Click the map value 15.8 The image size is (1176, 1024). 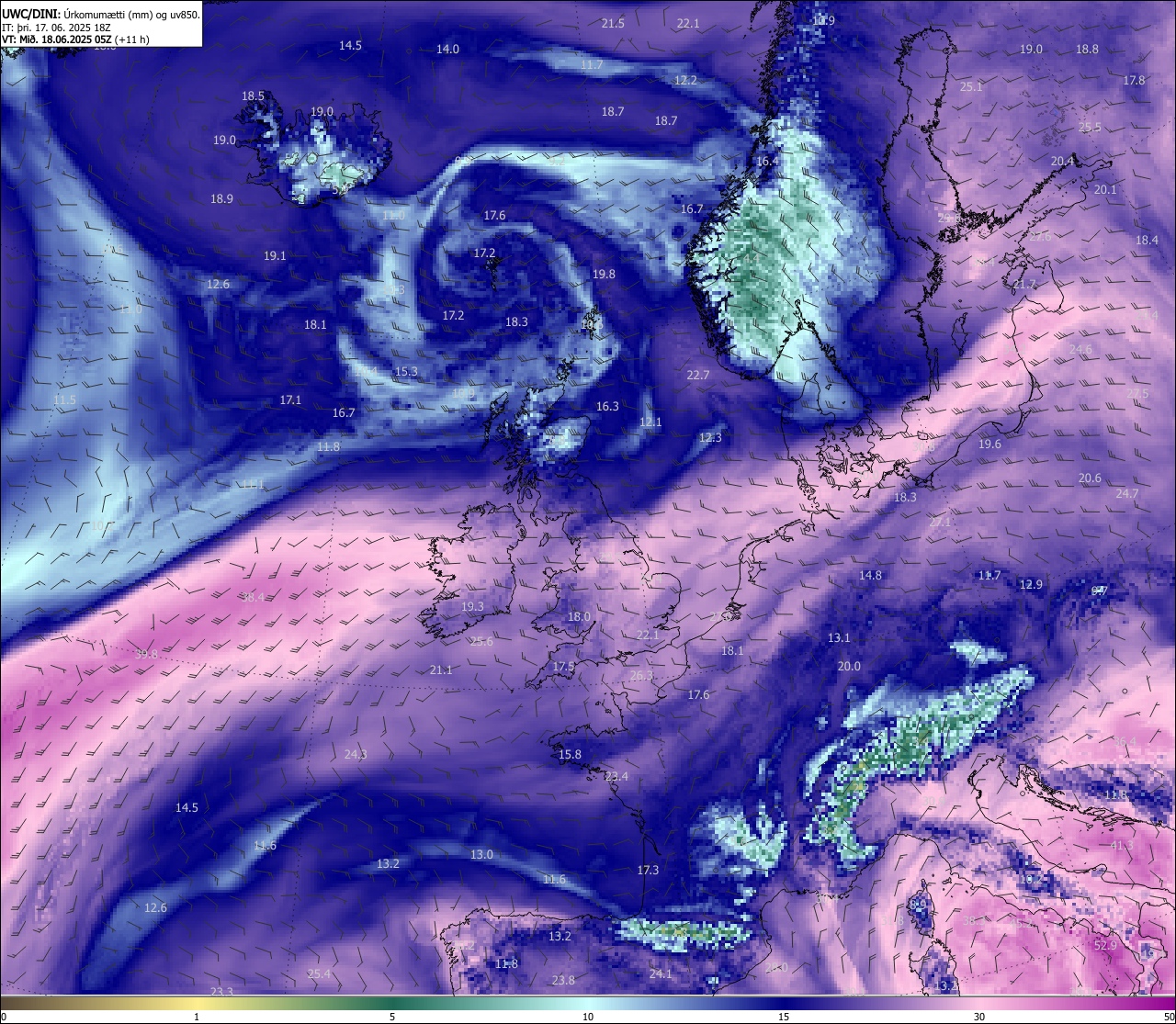click(x=570, y=755)
